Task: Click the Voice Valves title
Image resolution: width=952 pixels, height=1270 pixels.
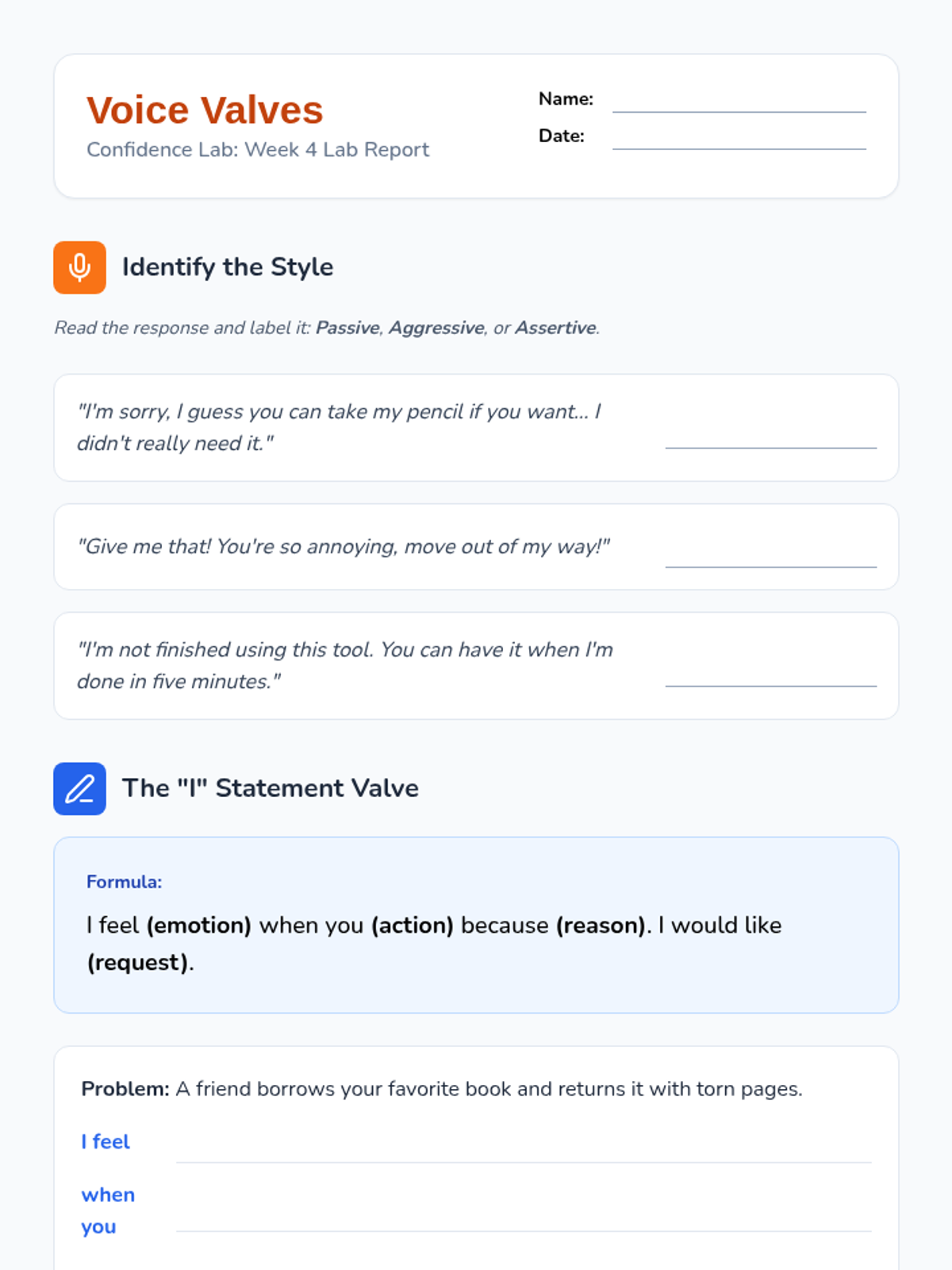Action: 205,110
